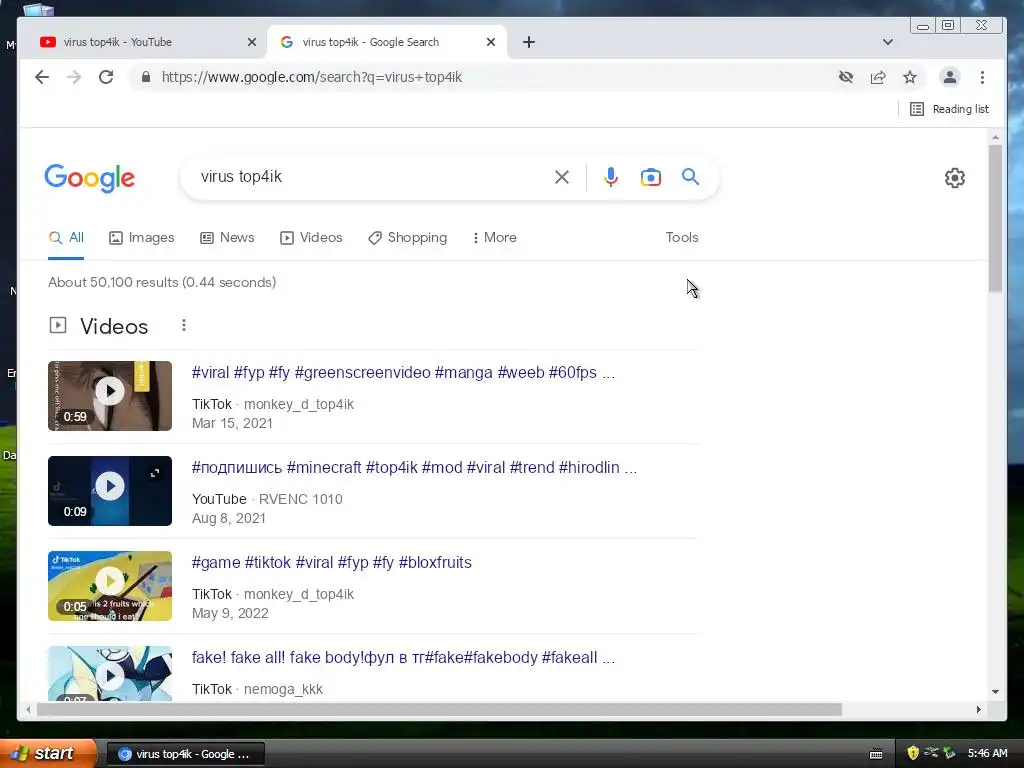Select the All results tab

coord(66,238)
